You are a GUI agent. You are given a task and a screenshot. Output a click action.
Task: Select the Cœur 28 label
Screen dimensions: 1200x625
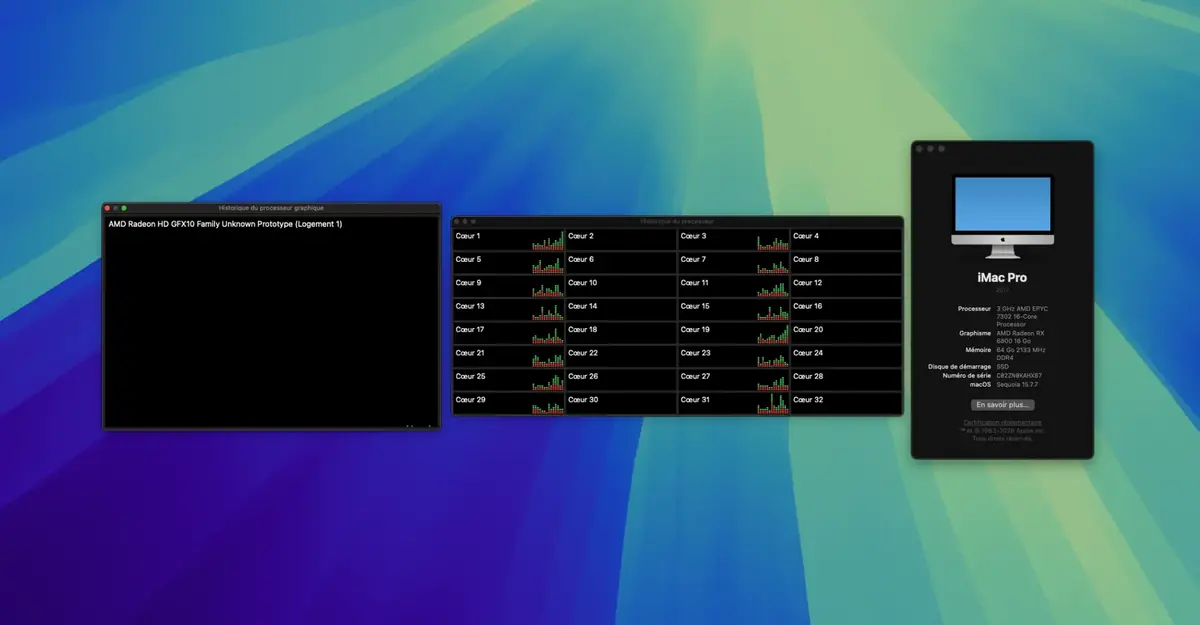pos(808,376)
